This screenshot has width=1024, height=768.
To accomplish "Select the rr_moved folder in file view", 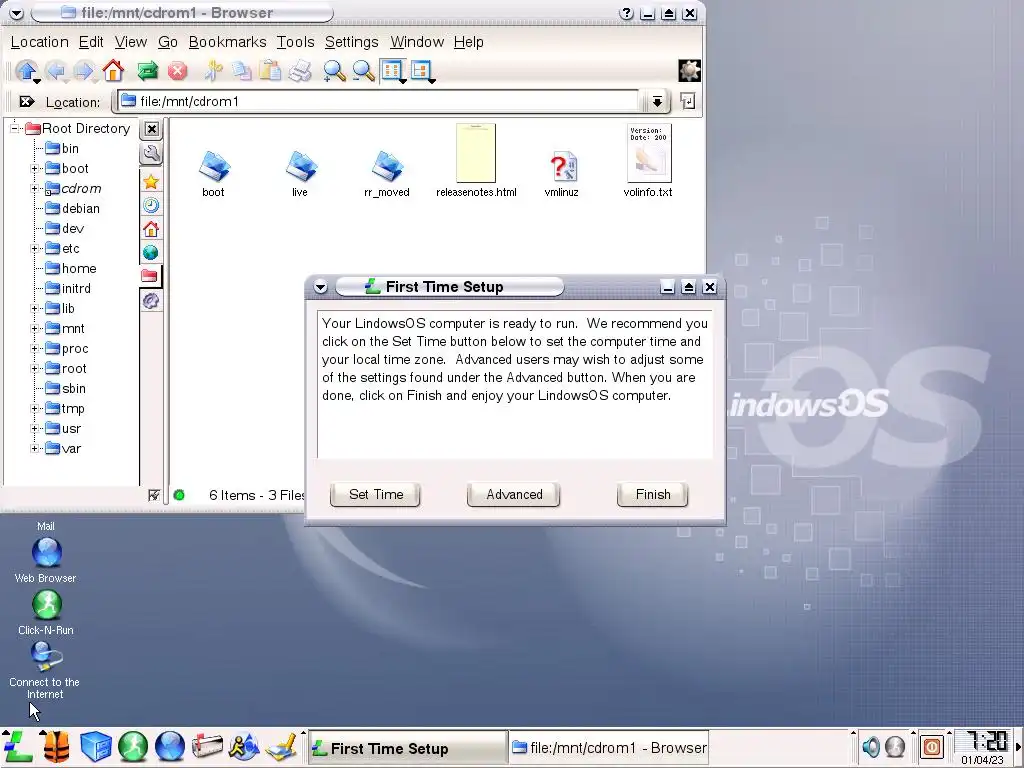I will (387, 174).
